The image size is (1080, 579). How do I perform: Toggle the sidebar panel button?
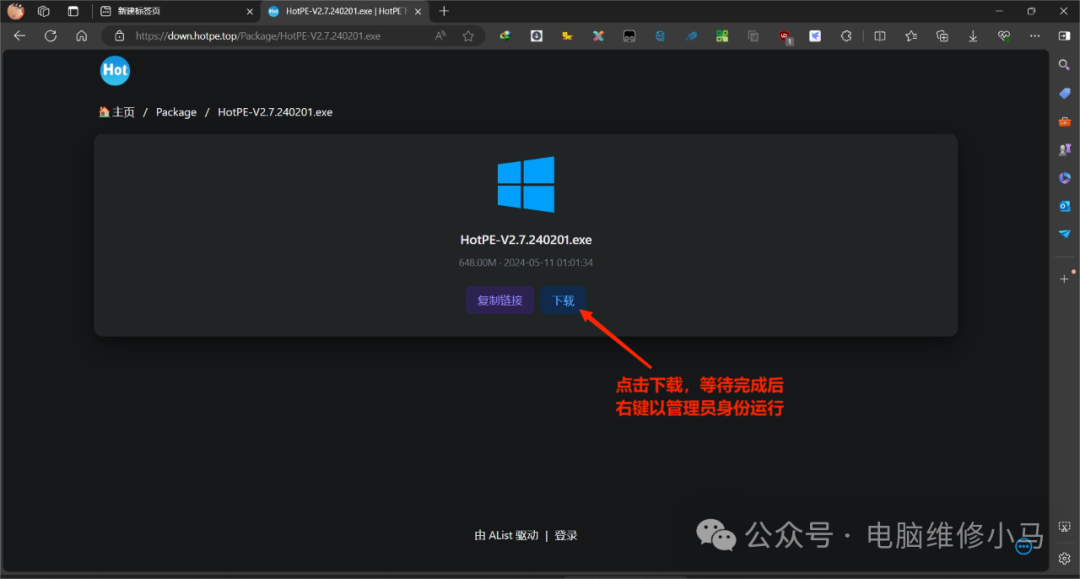tap(1064, 36)
